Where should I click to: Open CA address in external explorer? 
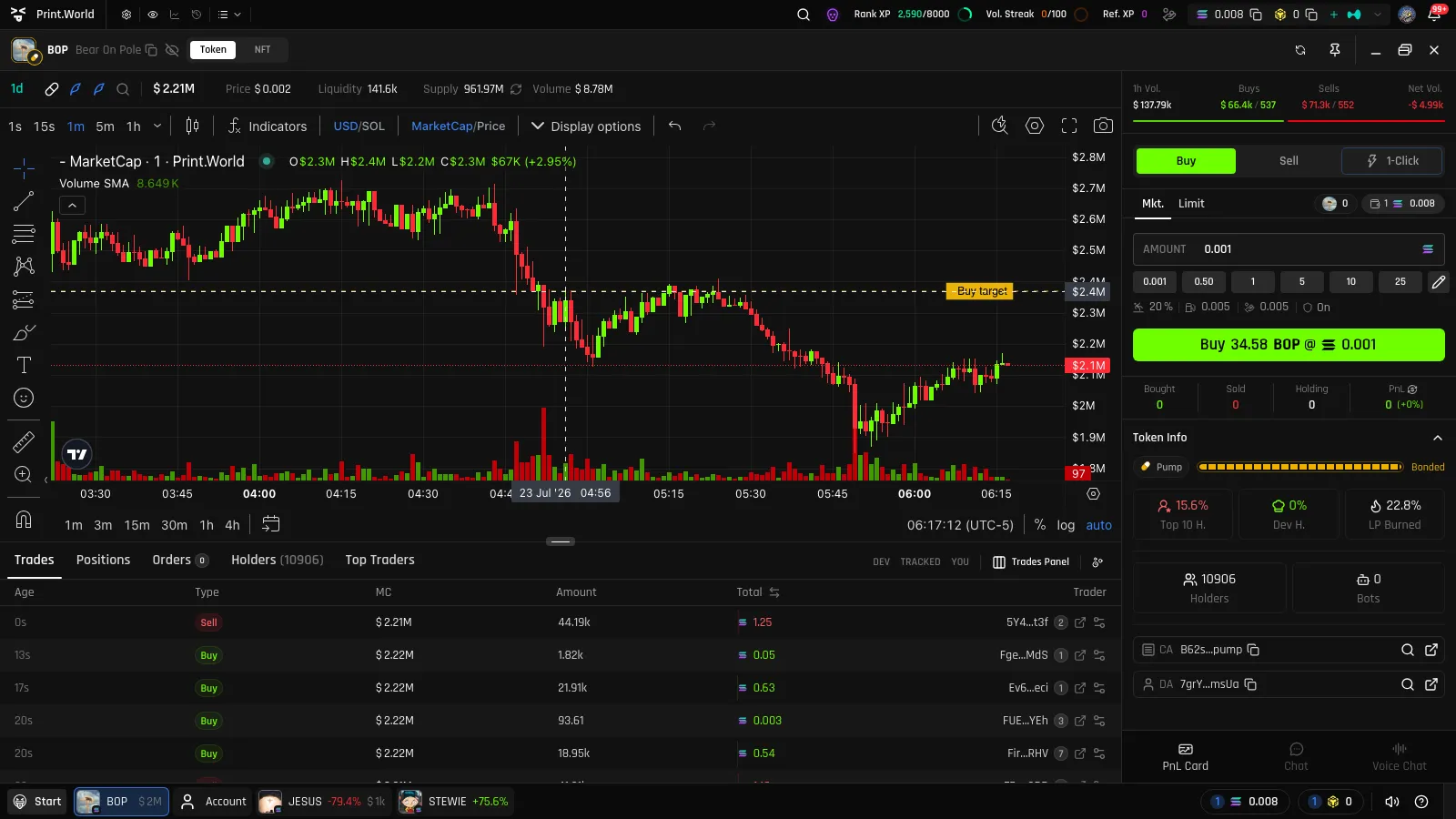[x=1431, y=650]
